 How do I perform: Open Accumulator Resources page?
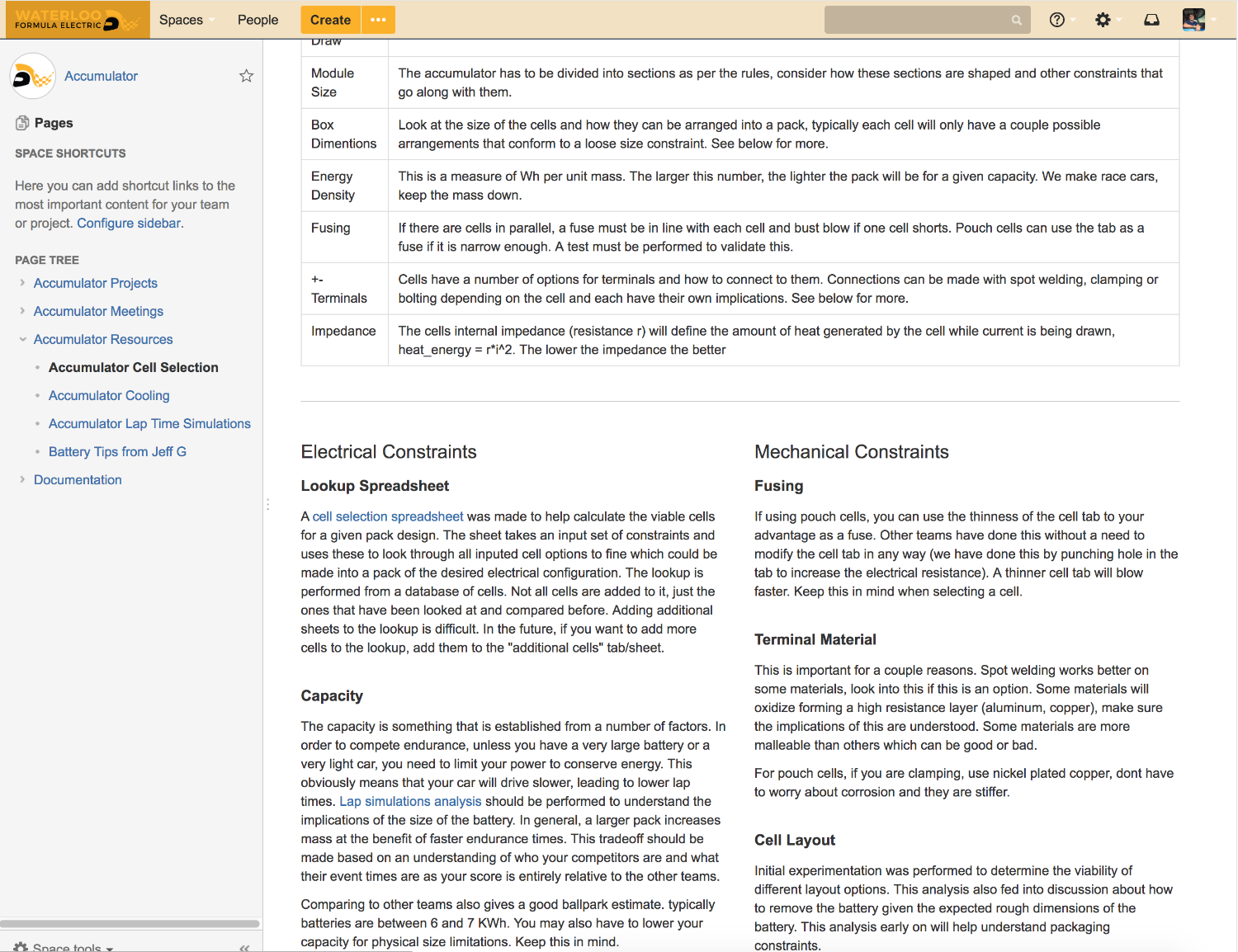(103, 339)
